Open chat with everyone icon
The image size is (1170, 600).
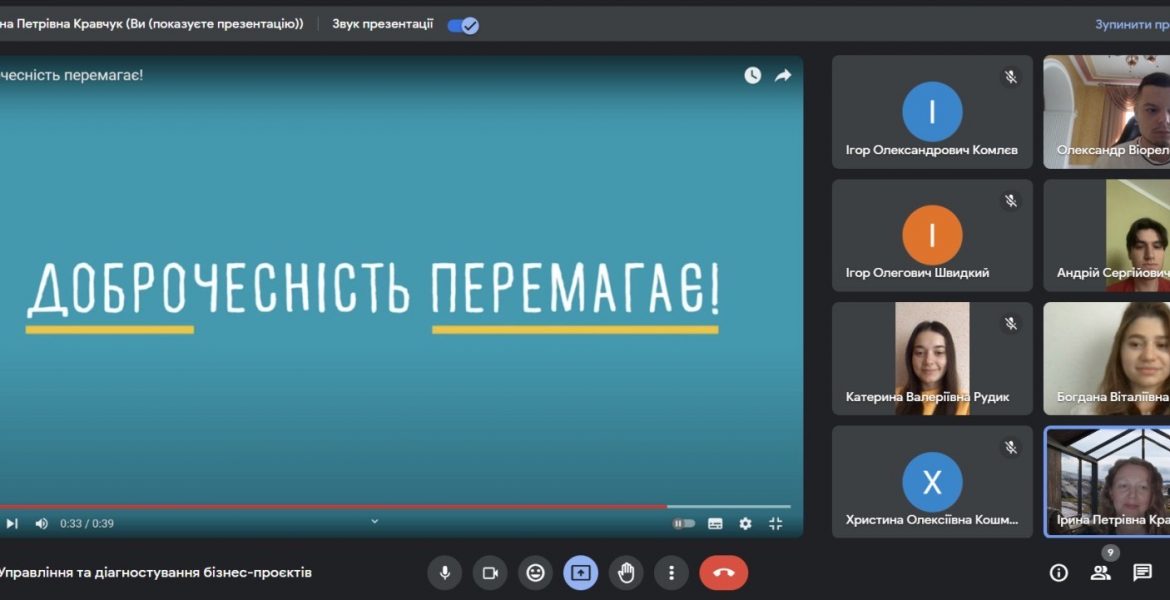click(1142, 572)
